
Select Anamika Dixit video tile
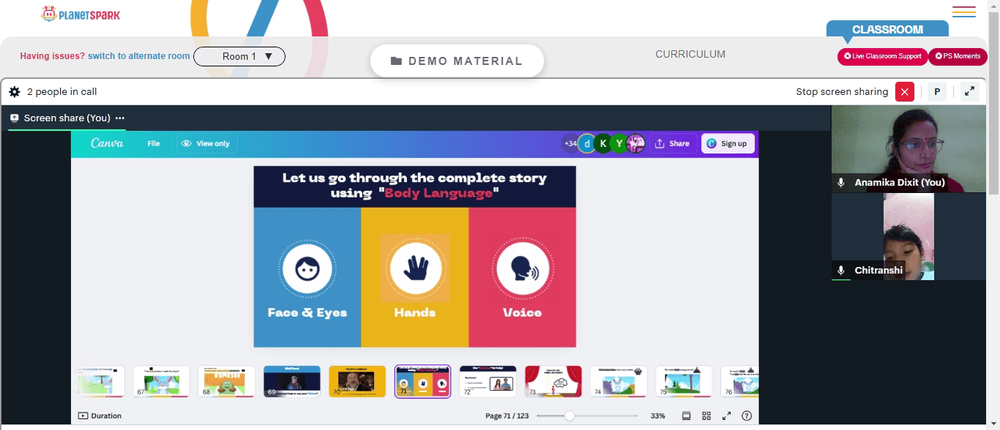pyautogui.click(x=908, y=149)
